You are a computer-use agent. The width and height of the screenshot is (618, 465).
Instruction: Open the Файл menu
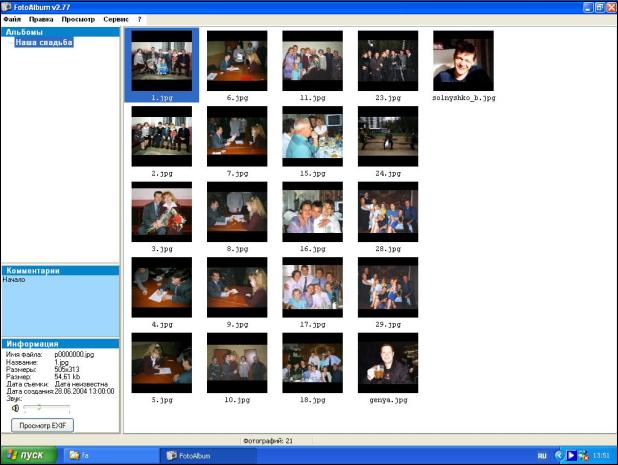point(12,19)
